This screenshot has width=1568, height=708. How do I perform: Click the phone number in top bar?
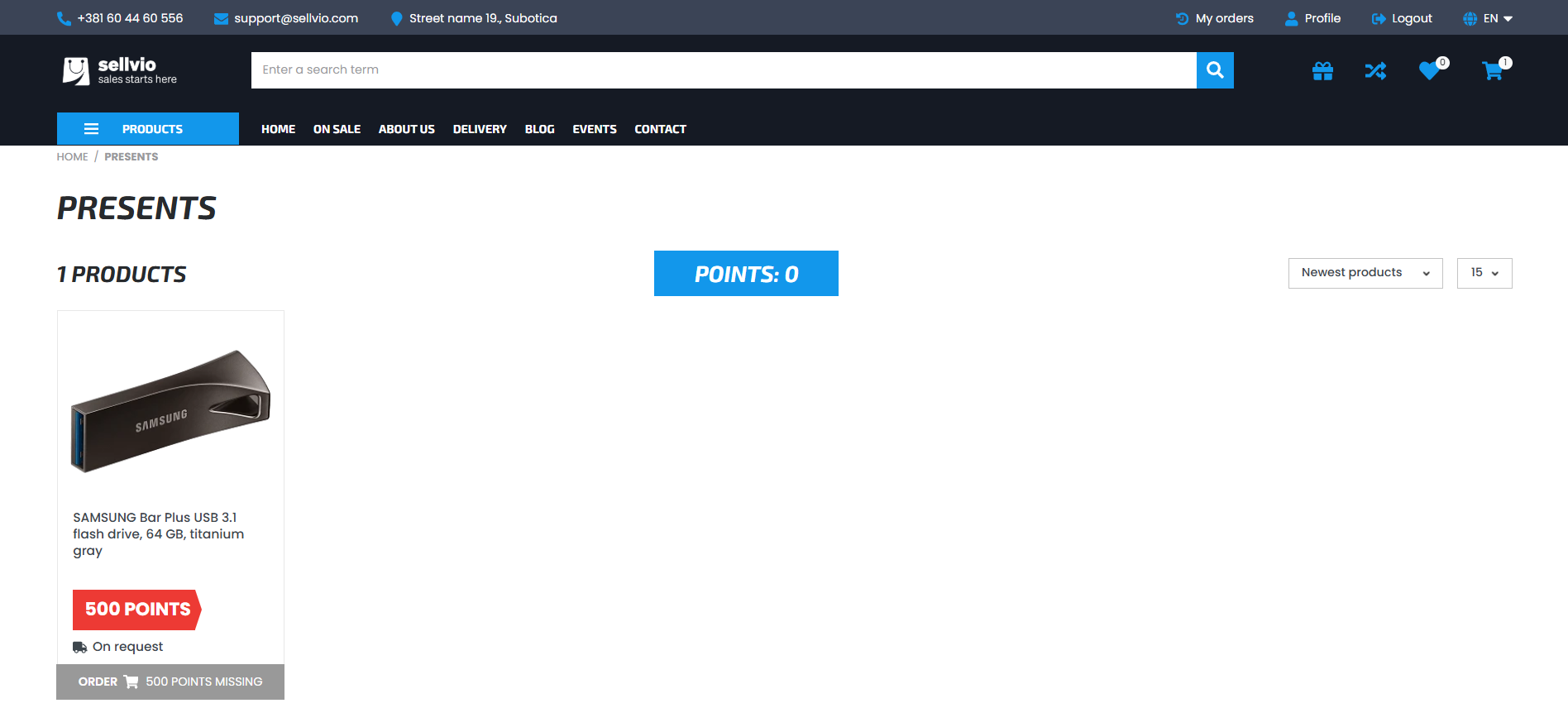point(130,18)
